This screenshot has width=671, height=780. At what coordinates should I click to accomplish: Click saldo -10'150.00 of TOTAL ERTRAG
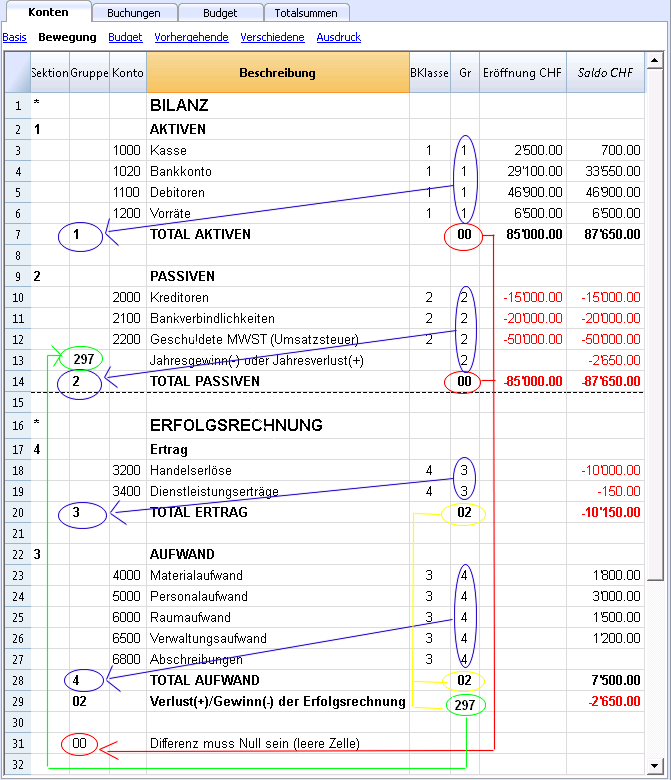pos(605,512)
